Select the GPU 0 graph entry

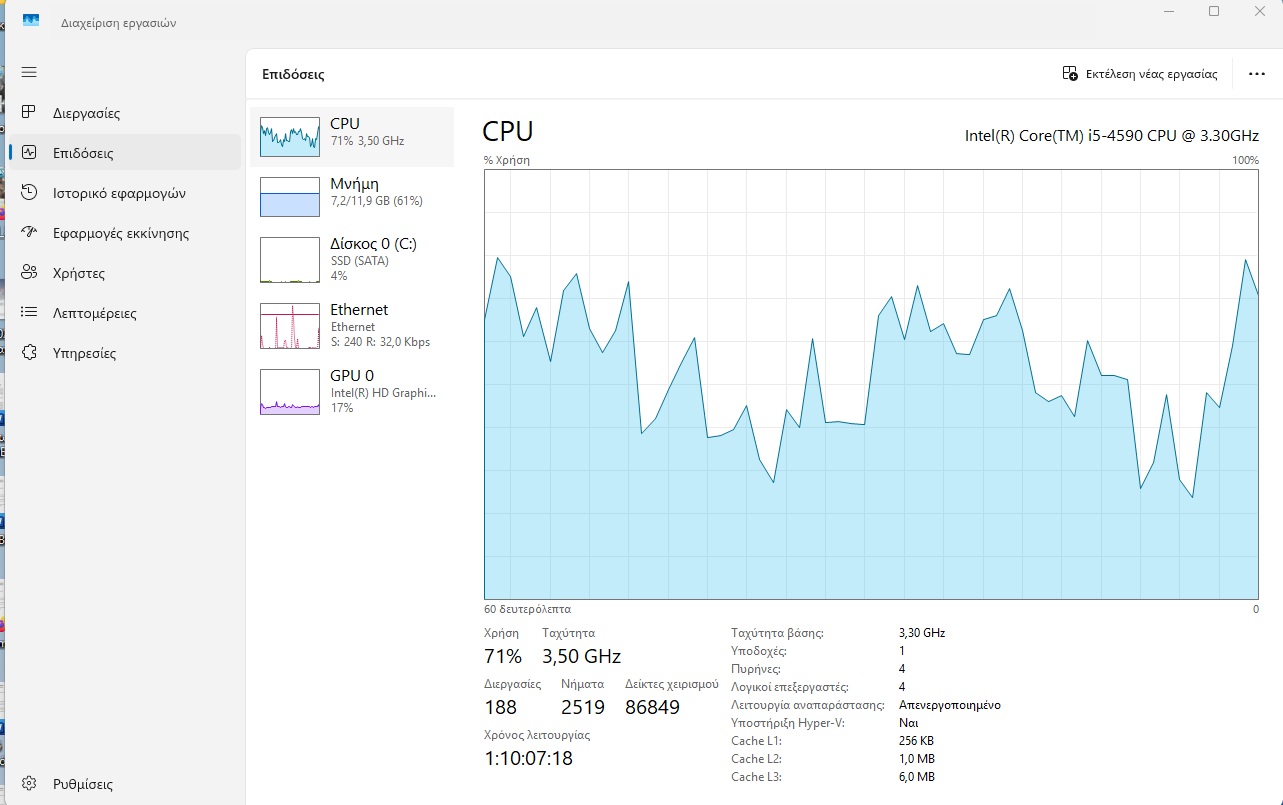[x=290, y=391]
